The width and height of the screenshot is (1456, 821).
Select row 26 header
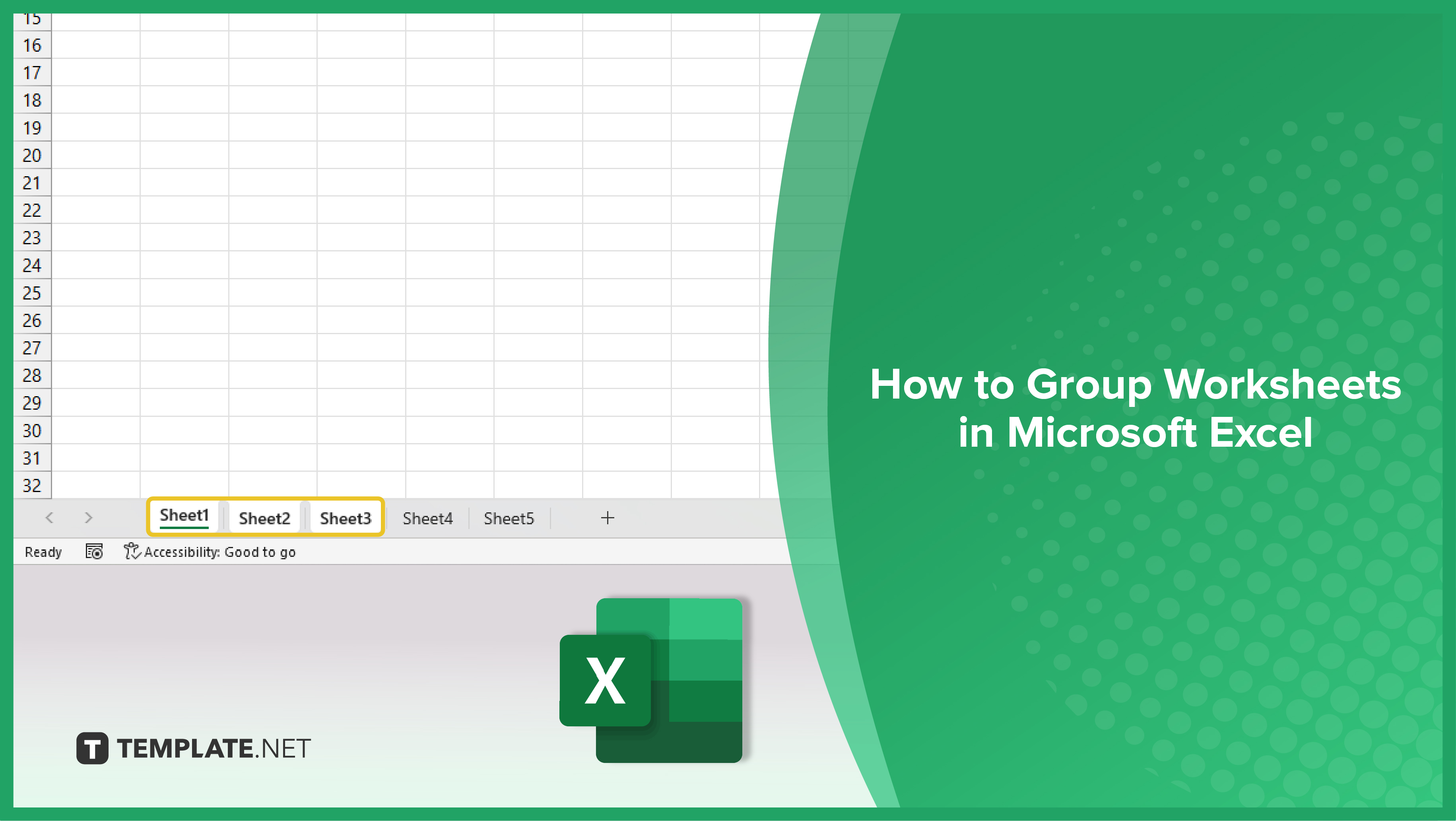(x=32, y=320)
